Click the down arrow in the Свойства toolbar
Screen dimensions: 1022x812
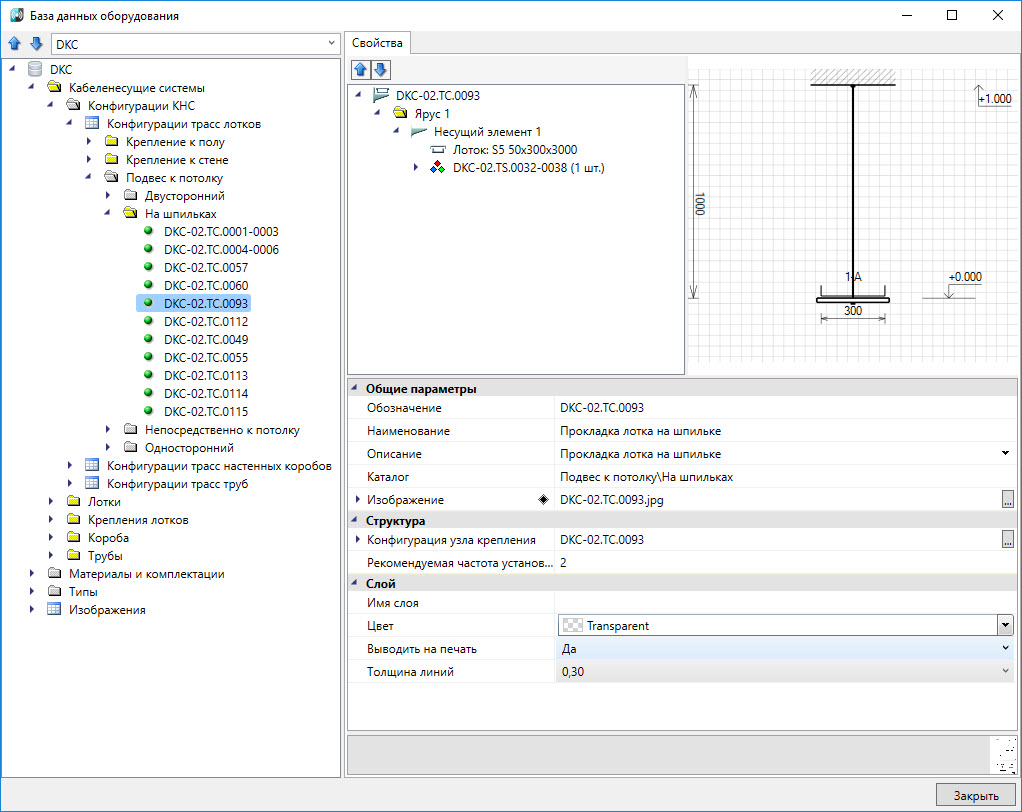click(381, 69)
